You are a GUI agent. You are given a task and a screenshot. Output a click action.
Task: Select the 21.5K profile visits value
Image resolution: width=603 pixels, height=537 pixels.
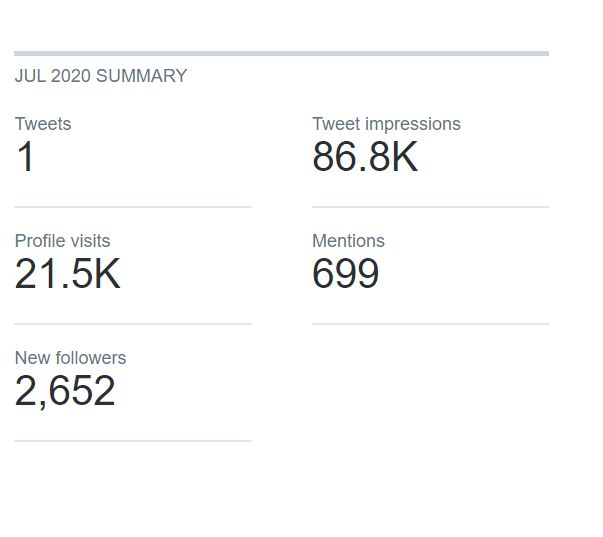[68, 274]
